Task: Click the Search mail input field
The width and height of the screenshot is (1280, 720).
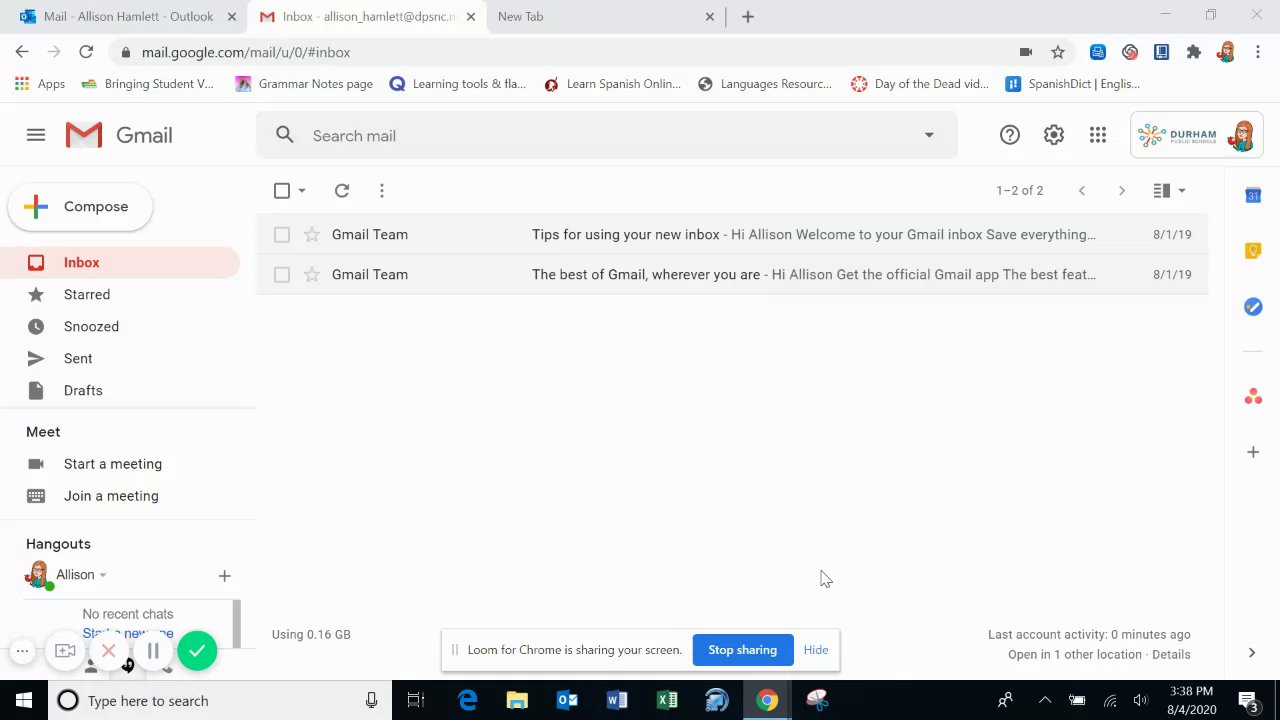Action: pyautogui.click(x=608, y=135)
